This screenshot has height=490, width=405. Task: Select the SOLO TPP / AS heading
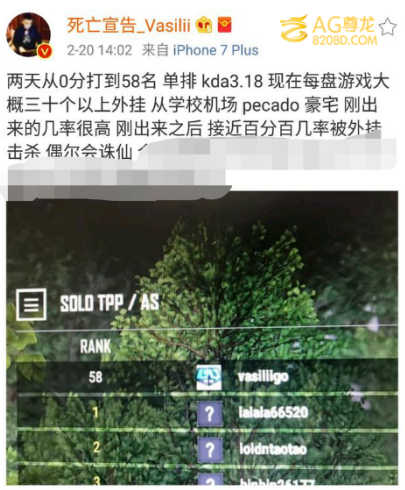point(109,303)
